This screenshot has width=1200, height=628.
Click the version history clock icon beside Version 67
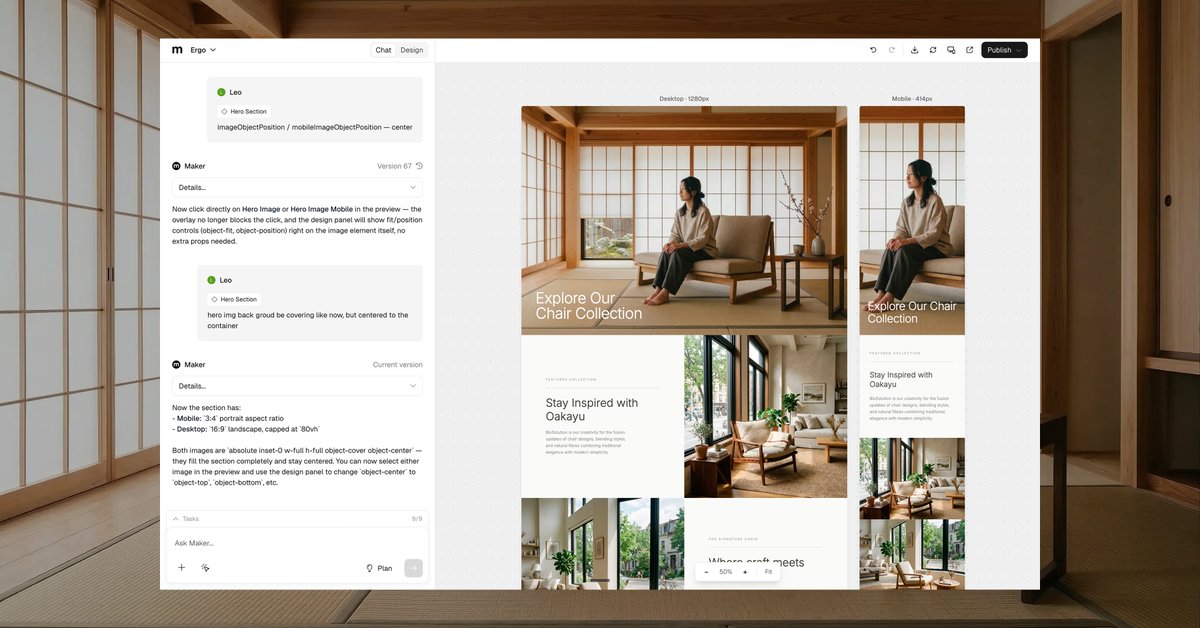point(419,166)
